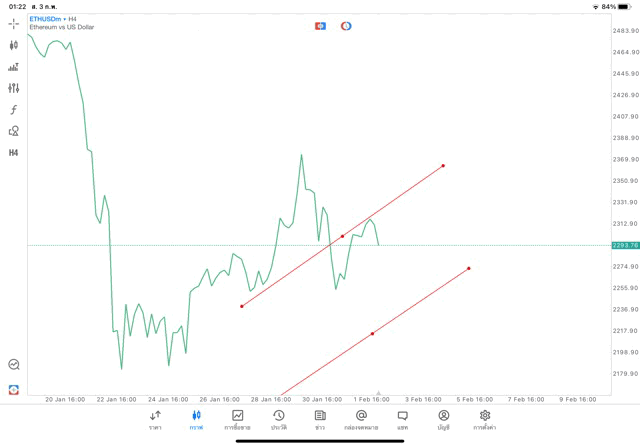The width and height of the screenshot is (640, 447).
Task: Open chart settings sliders icon
Action: (14, 88)
